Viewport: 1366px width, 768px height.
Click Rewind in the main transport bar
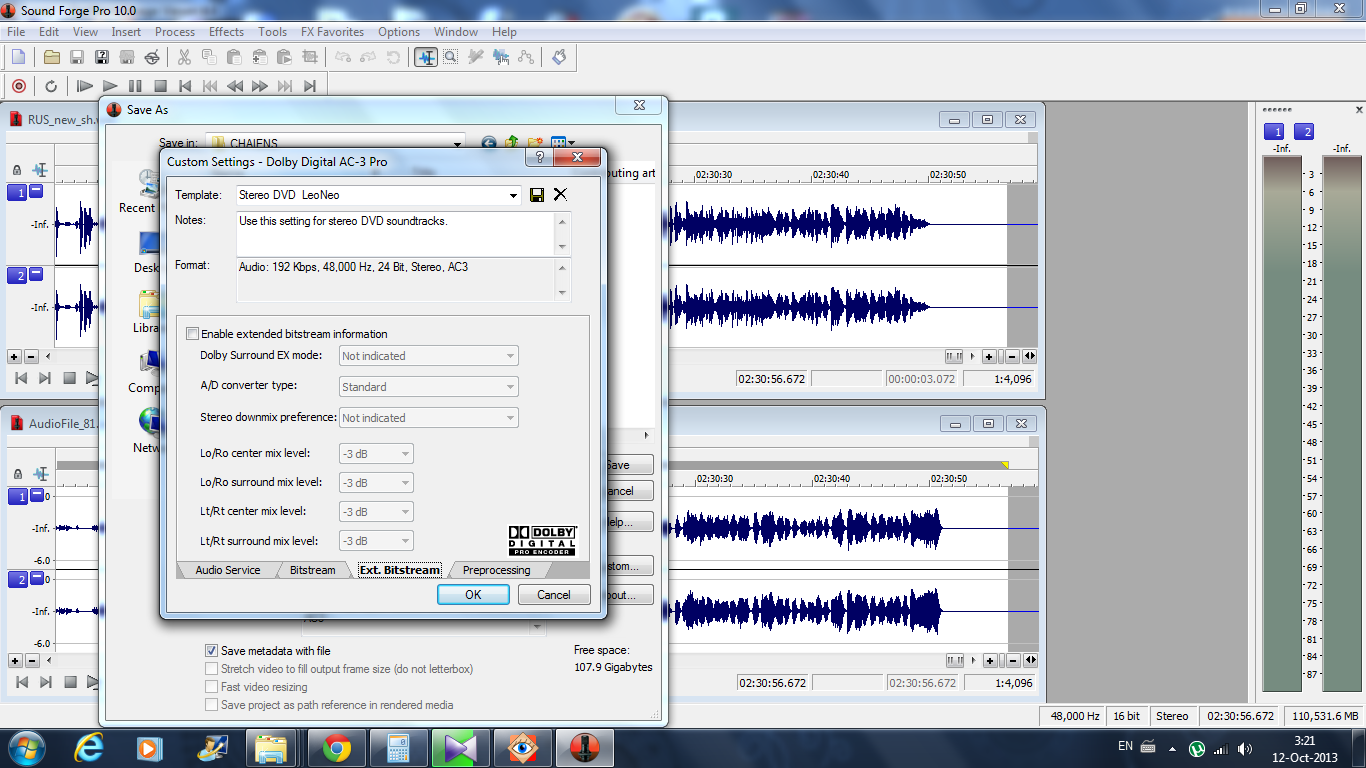click(235, 86)
